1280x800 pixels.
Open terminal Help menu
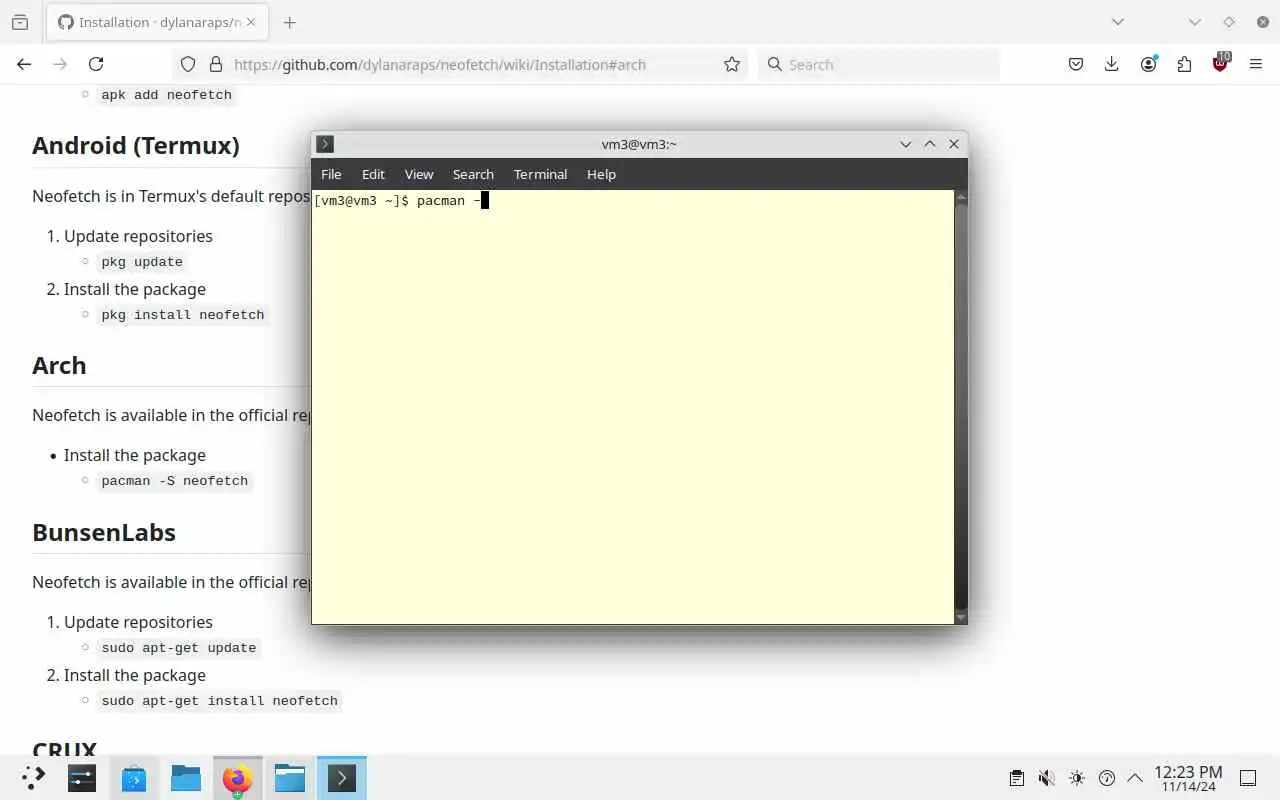601,174
